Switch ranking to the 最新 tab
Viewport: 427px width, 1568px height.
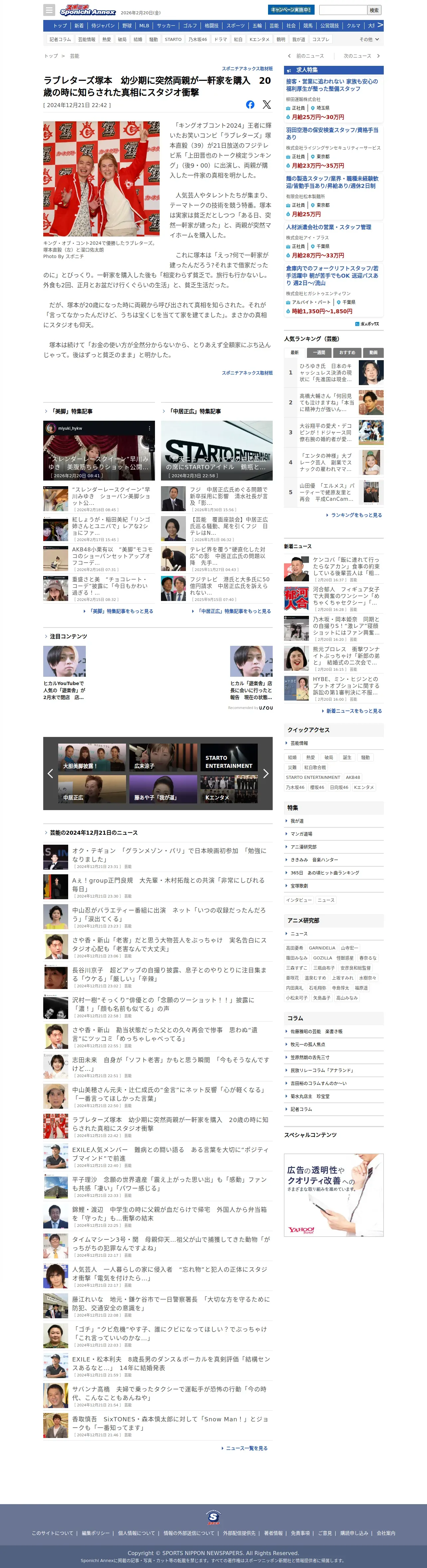(x=294, y=353)
